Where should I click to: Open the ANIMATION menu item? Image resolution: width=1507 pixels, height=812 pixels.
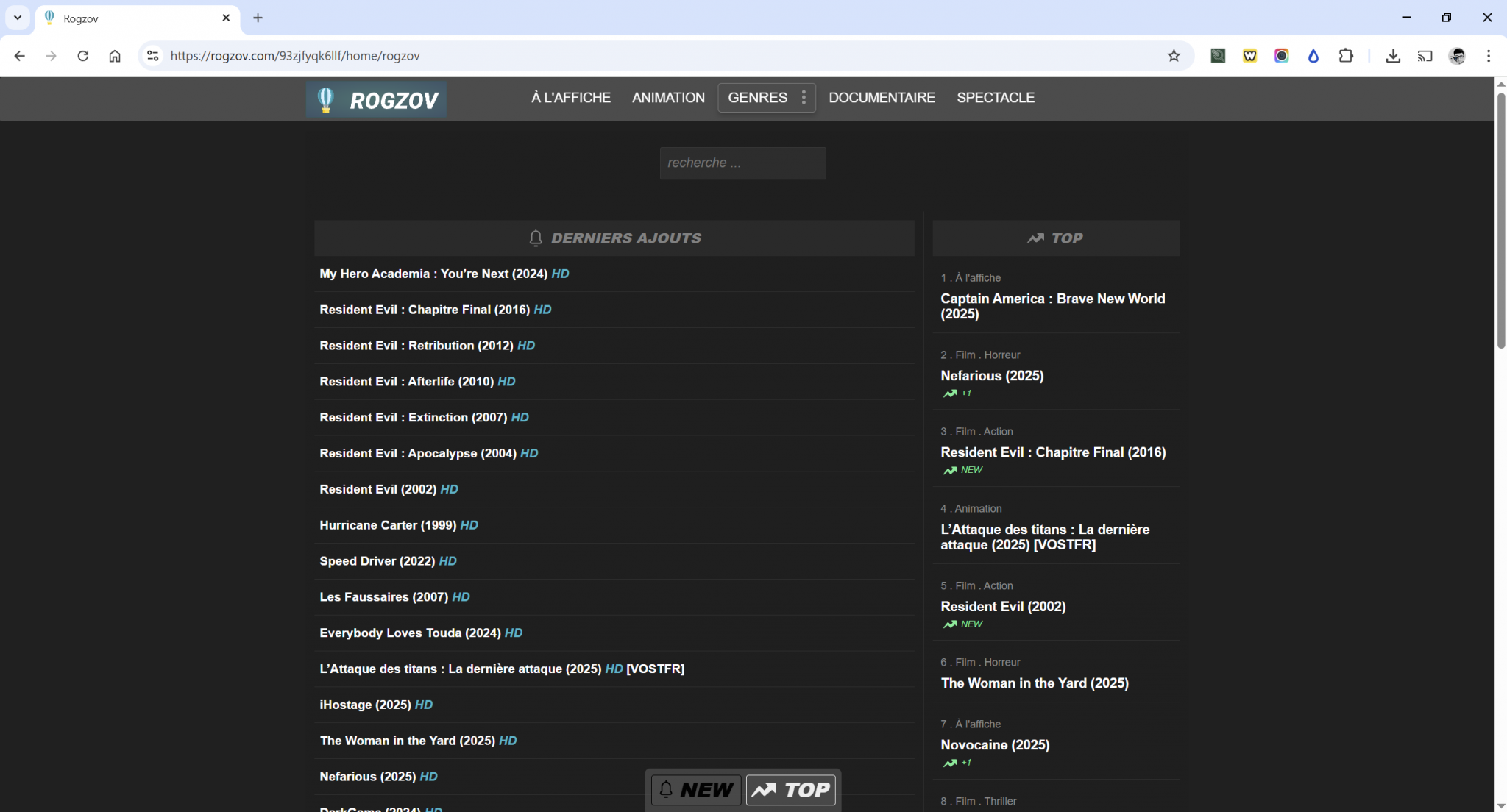pyautogui.click(x=668, y=98)
